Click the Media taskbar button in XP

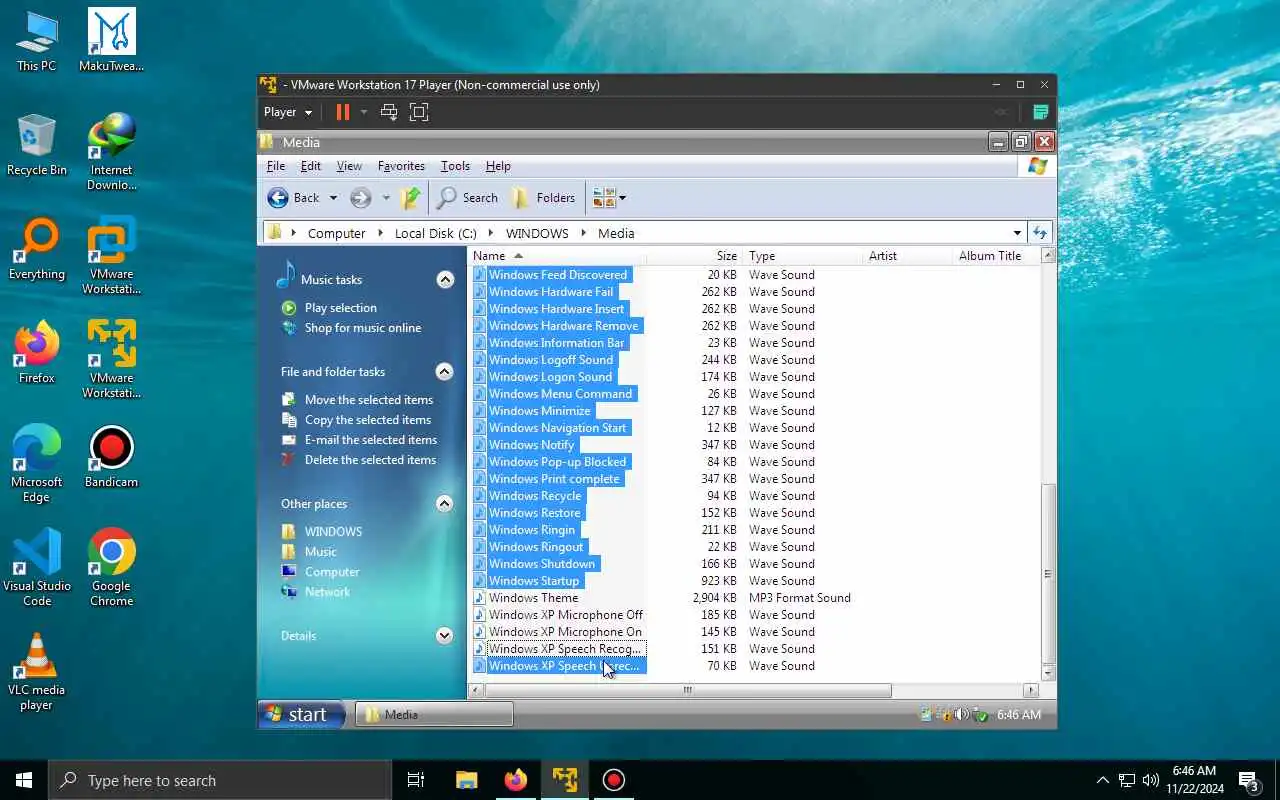[x=434, y=714]
